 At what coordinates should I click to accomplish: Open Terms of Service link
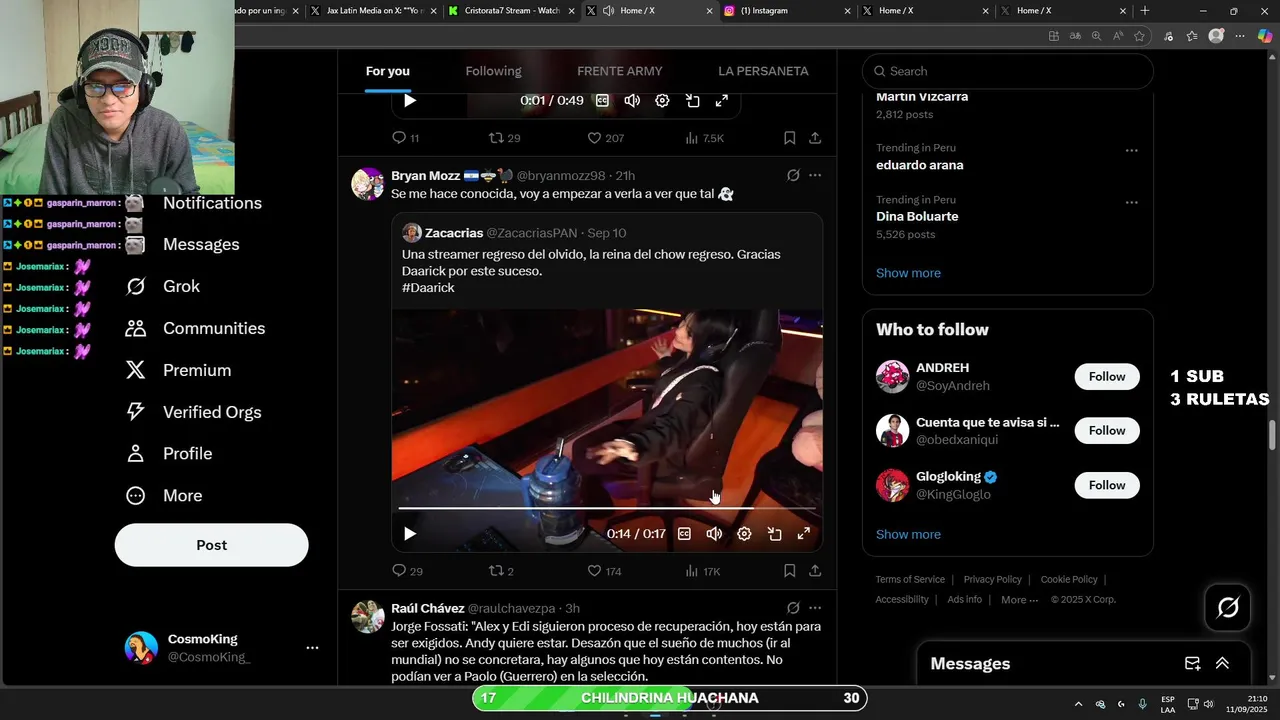[x=910, y=580]
